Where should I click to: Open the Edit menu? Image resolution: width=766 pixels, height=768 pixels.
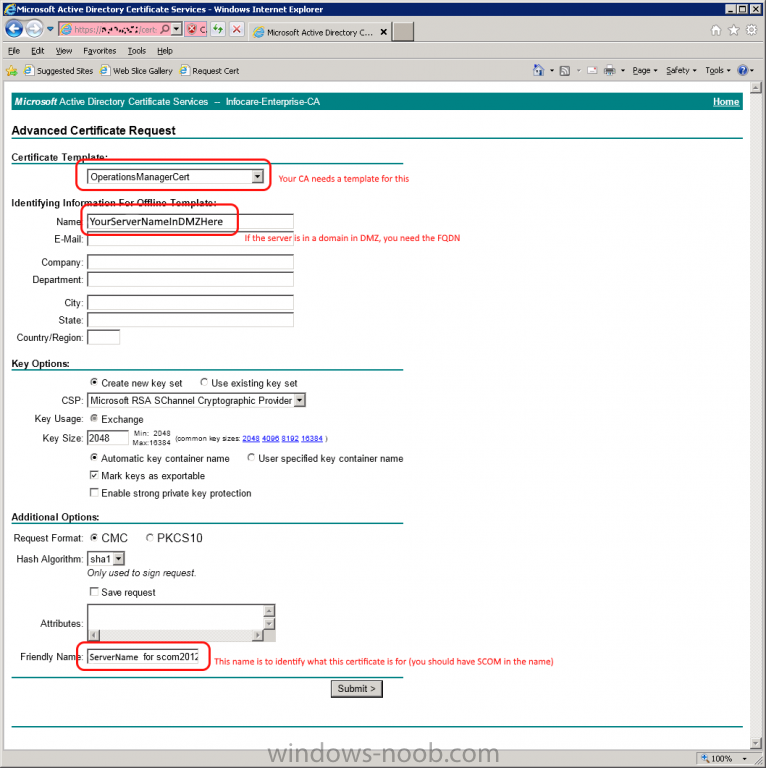tap(37, 50)
